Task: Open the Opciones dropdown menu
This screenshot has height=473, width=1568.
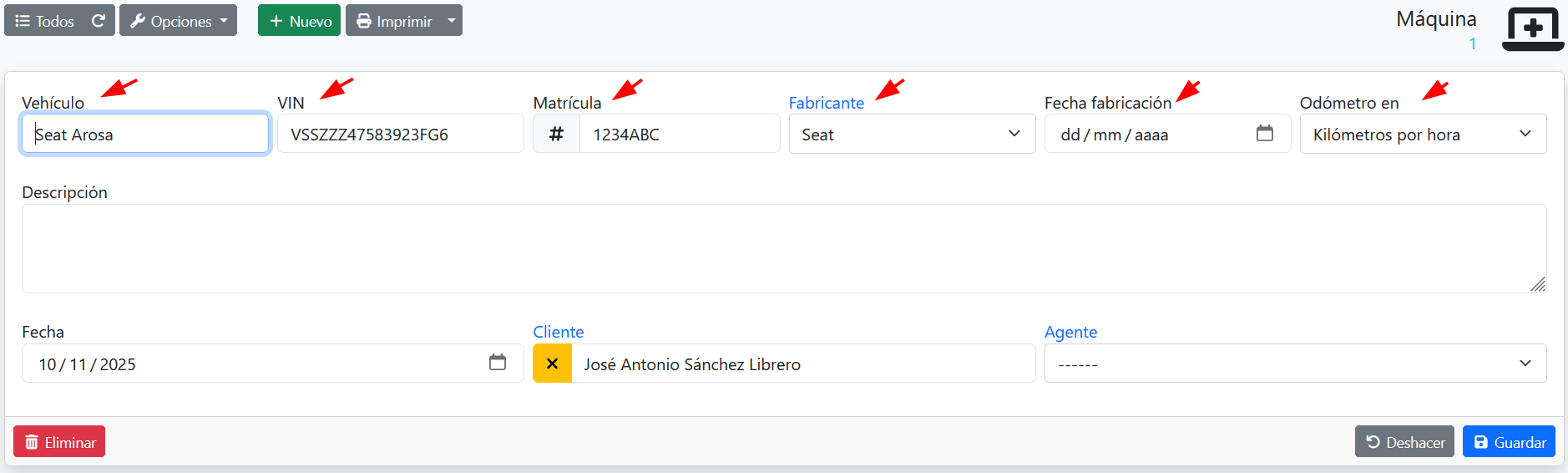Action: click(x=178, y=21)
